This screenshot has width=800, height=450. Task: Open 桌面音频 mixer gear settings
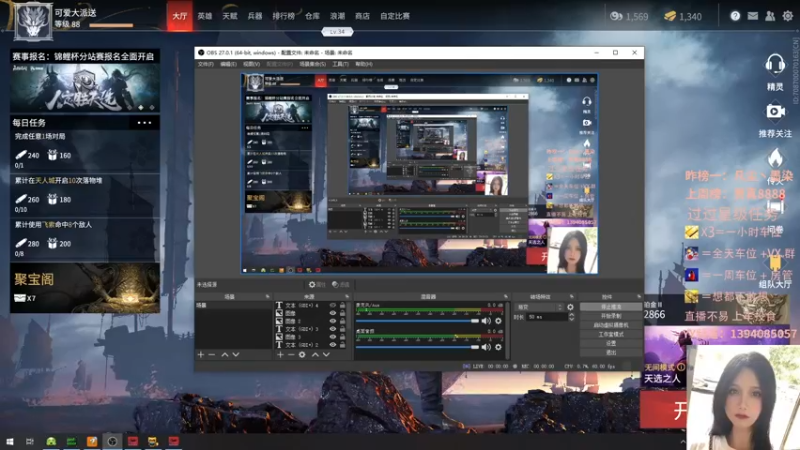click(498, 347)
